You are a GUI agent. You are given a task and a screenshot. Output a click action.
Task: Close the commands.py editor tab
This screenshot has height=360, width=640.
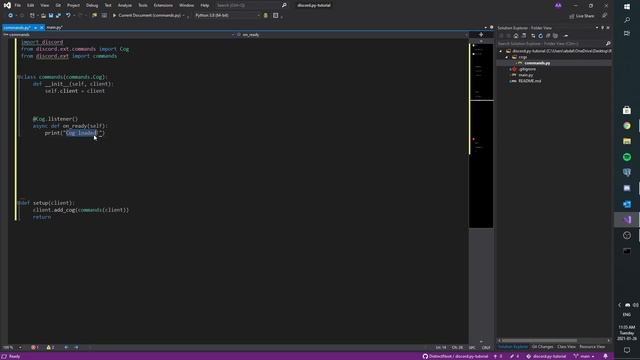tap(42, 28)
